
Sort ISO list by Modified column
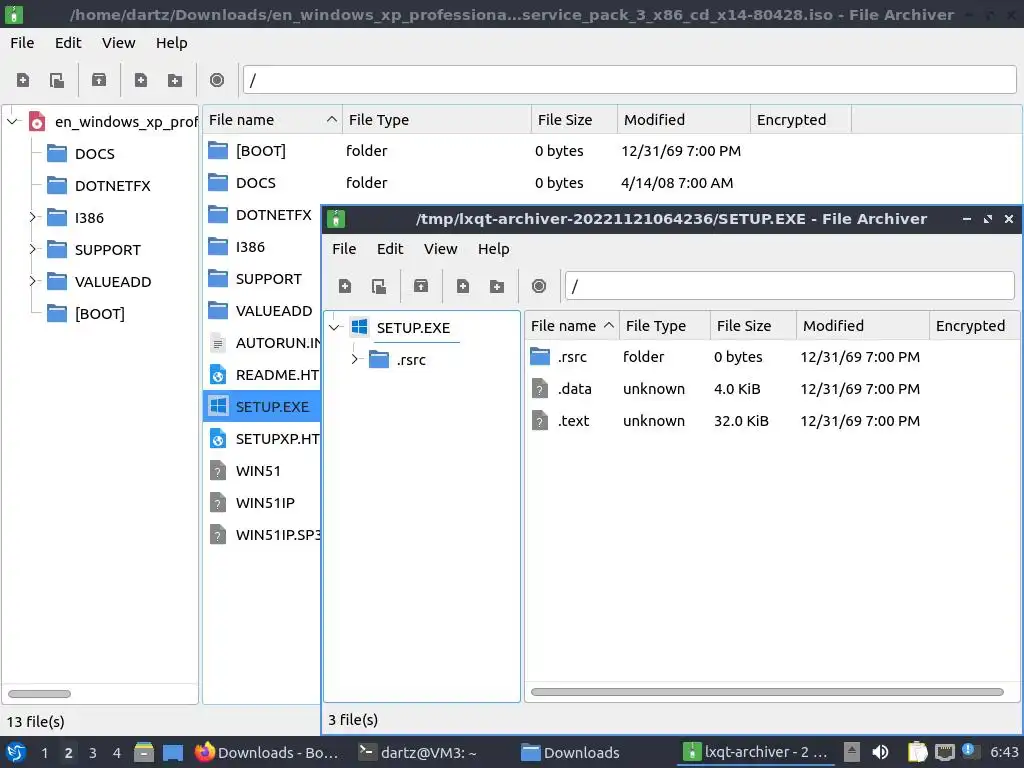click(684, 120)
